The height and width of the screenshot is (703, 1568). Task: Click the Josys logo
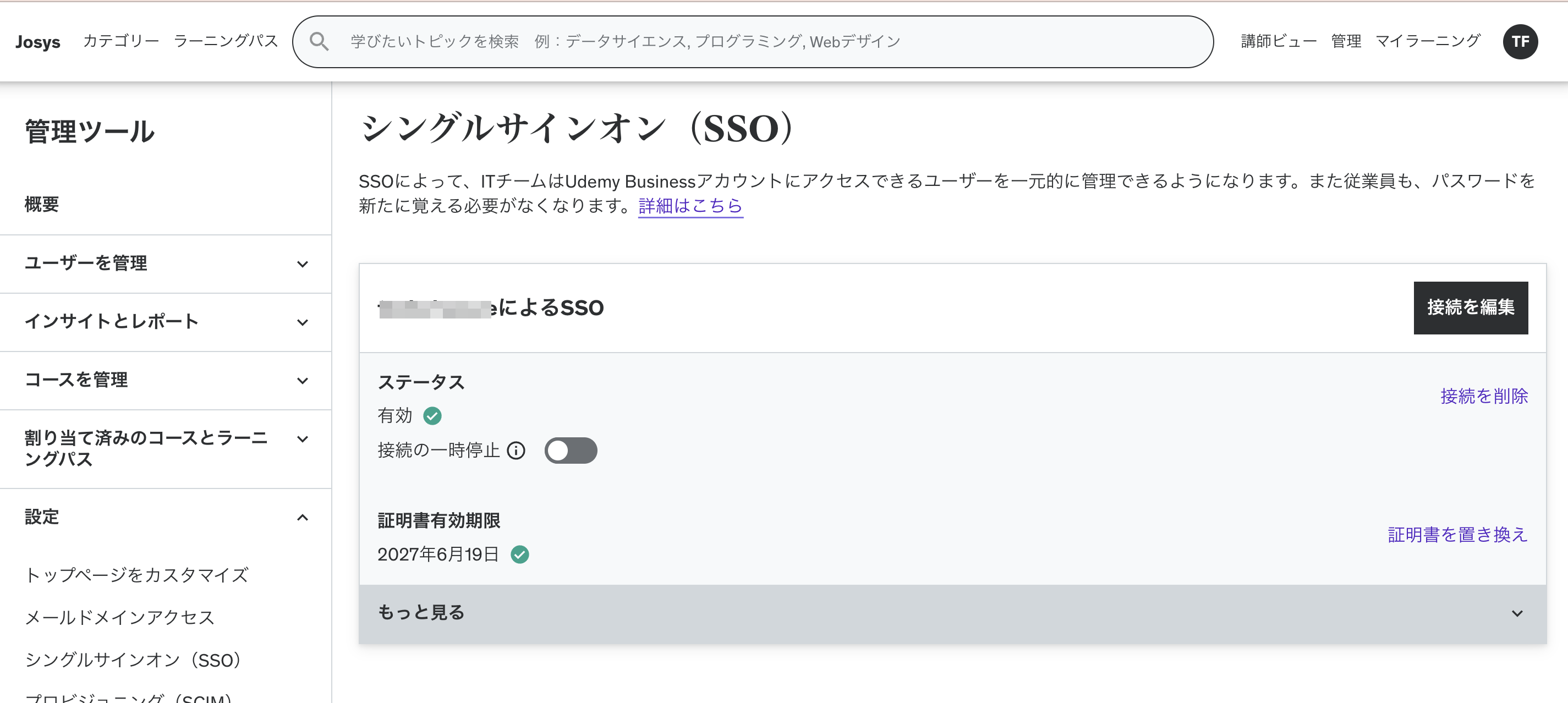click(38, 41)
